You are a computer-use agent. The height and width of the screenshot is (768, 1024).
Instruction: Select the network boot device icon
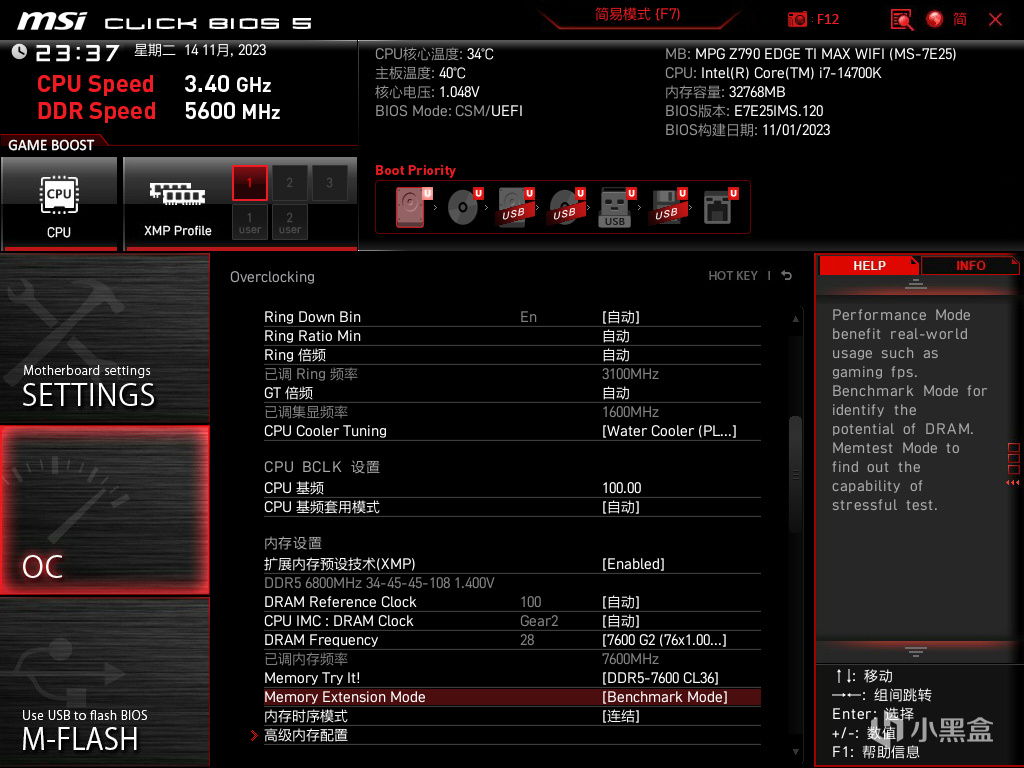coord(720,207)
